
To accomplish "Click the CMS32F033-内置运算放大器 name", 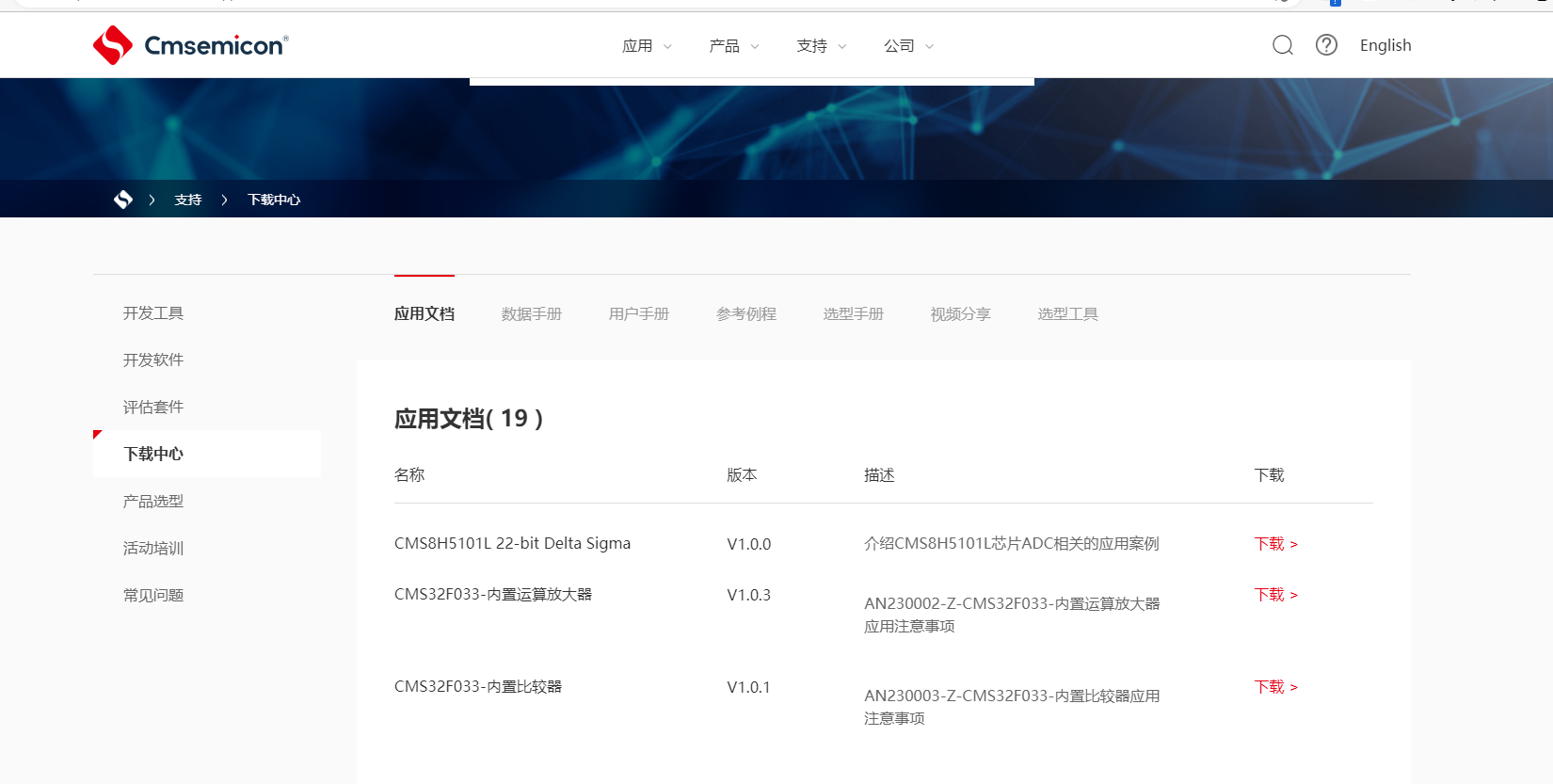I will 493,595.
